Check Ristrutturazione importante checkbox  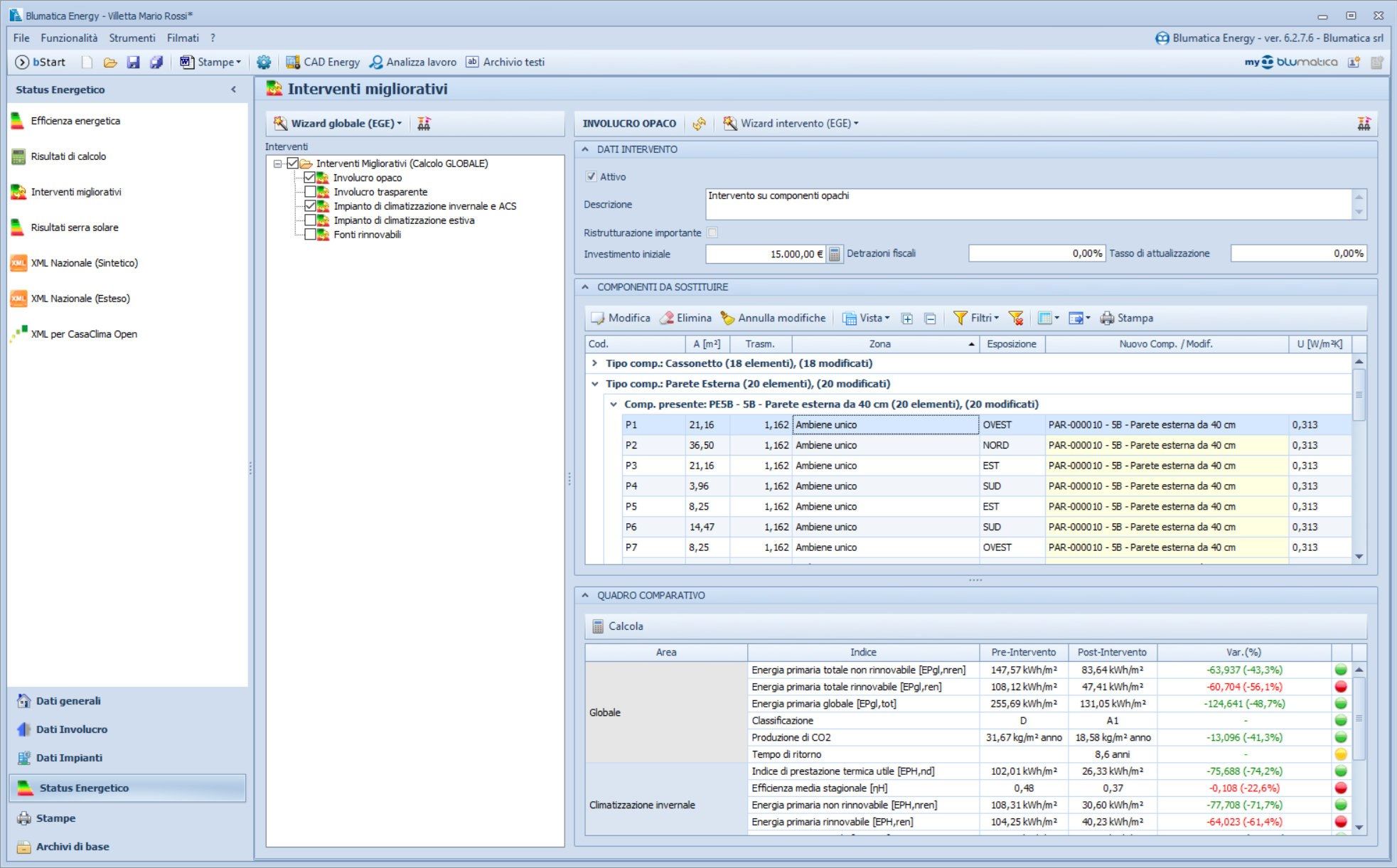point(713,233)
